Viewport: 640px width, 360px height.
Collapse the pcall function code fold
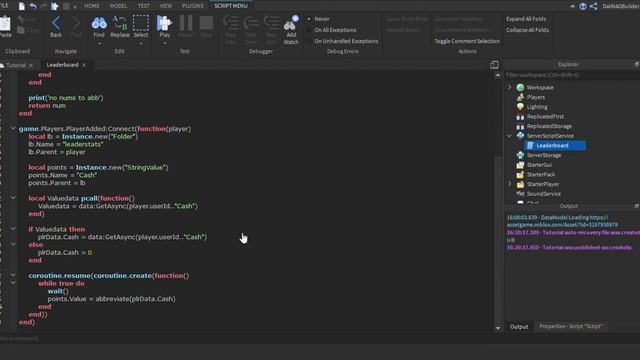13,198
